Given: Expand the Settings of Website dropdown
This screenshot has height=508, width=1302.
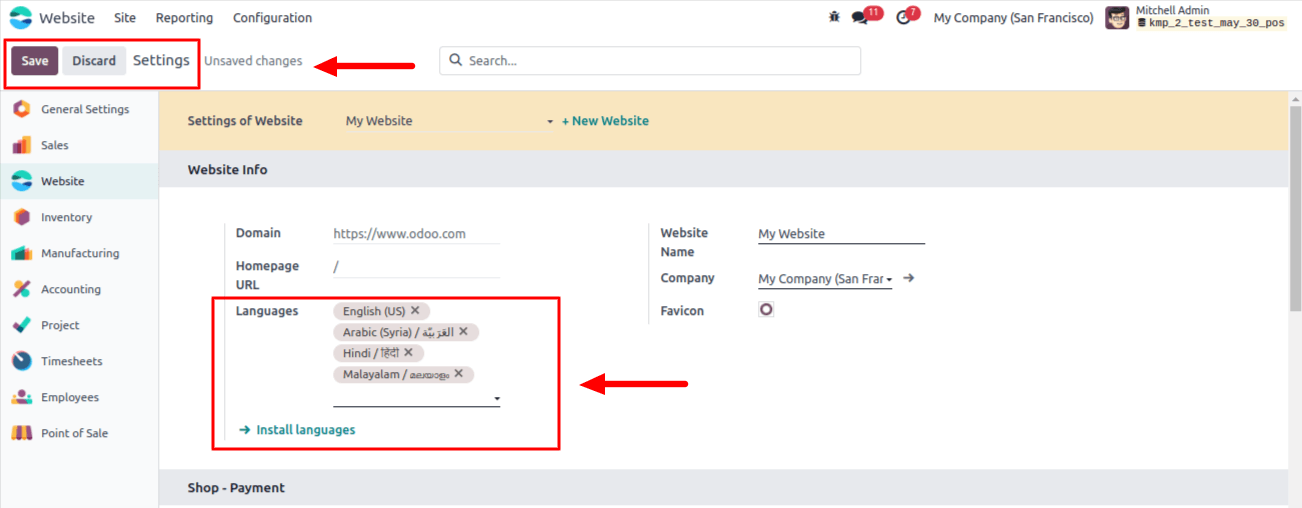Looking at the screenshot, I should pyautogui.click(x=549, y=121).
